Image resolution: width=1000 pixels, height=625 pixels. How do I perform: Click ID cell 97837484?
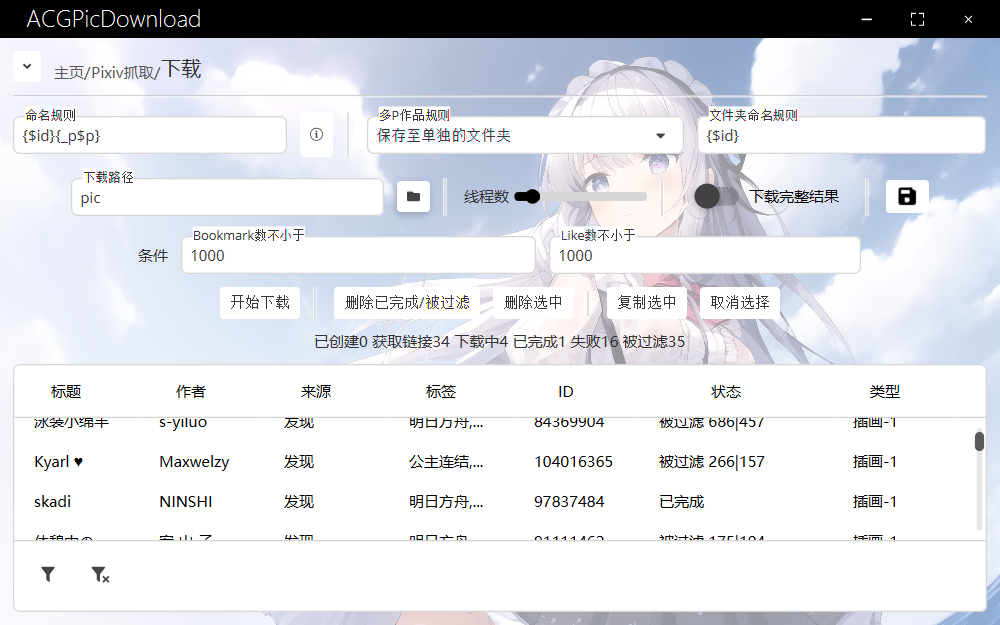coord(569,502)
